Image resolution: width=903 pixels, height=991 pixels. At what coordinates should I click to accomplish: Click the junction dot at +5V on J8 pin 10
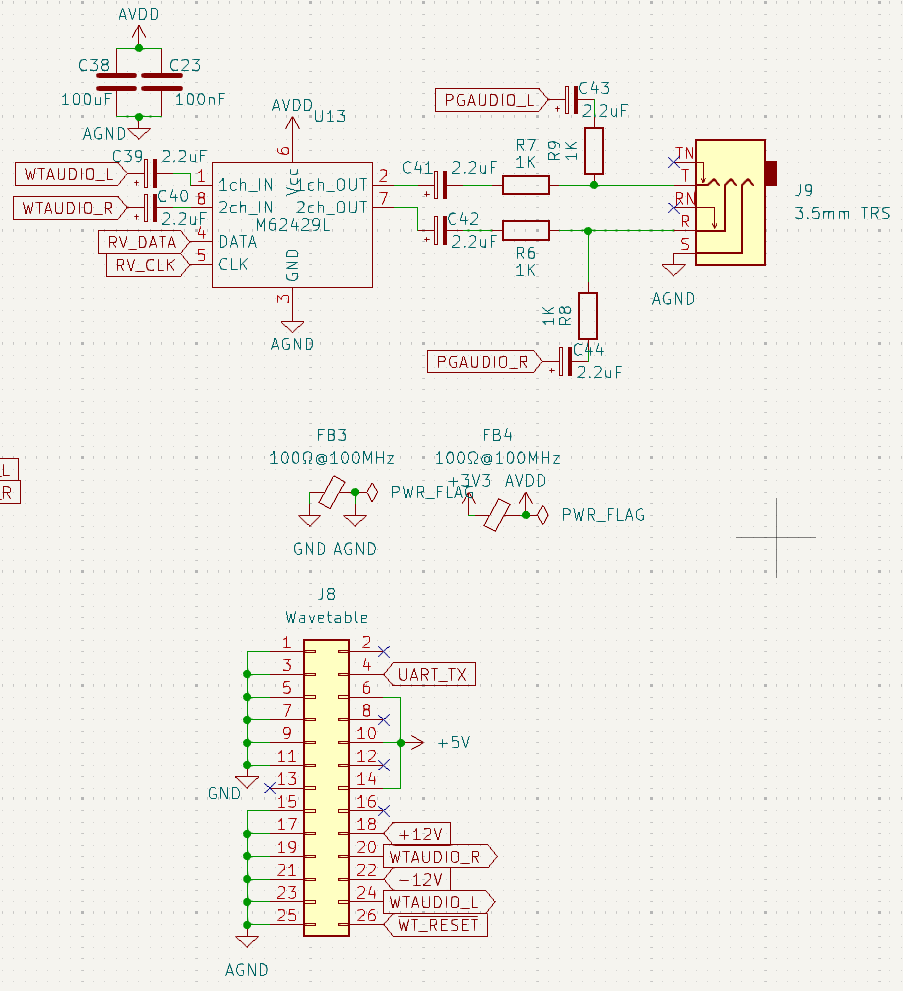pyautogui.click(x=401, y=743)
